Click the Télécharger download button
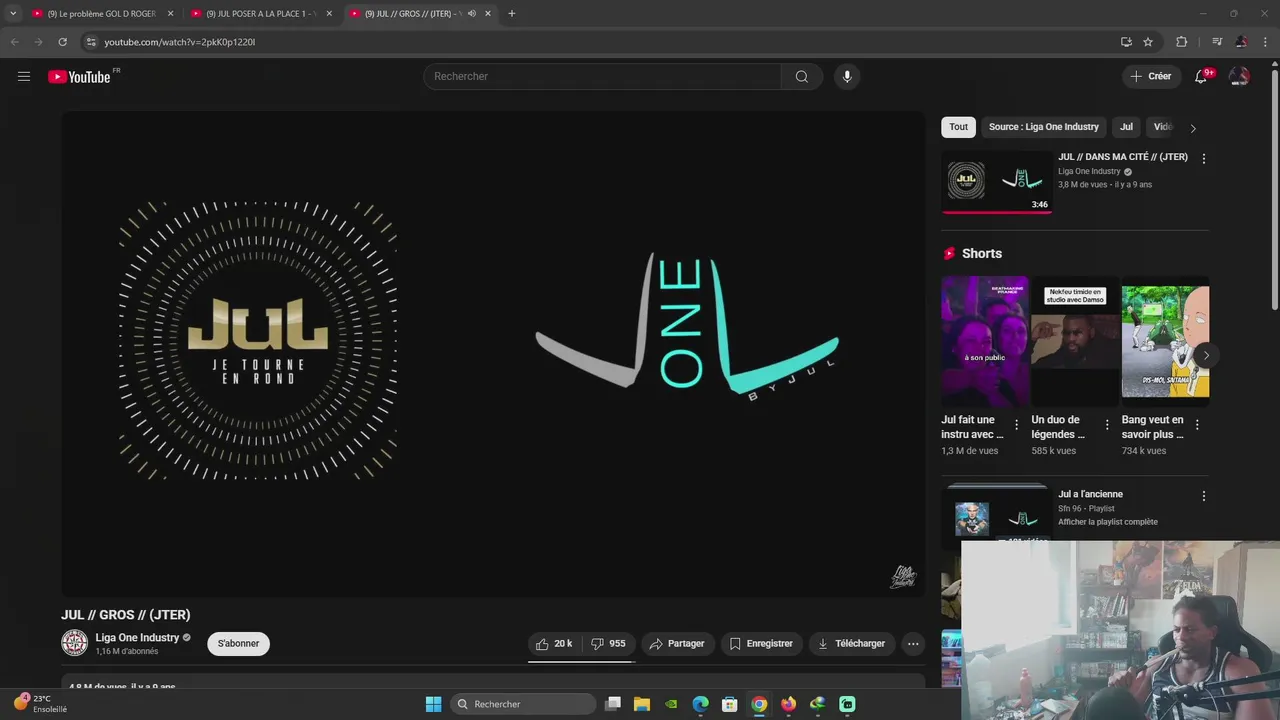 tap(851, 644)
